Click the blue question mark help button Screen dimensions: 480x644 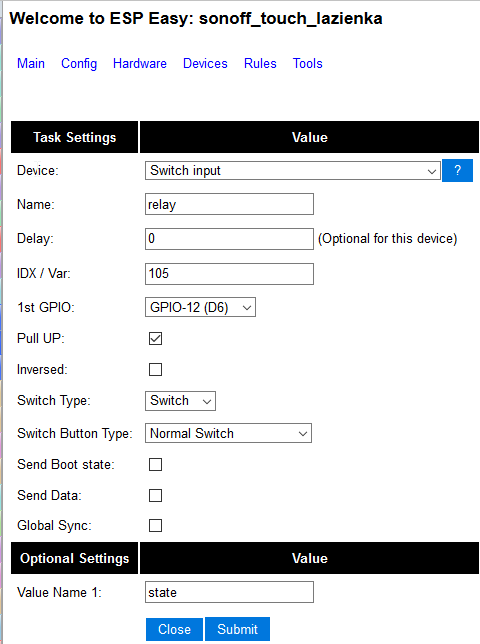click(457, 170)
